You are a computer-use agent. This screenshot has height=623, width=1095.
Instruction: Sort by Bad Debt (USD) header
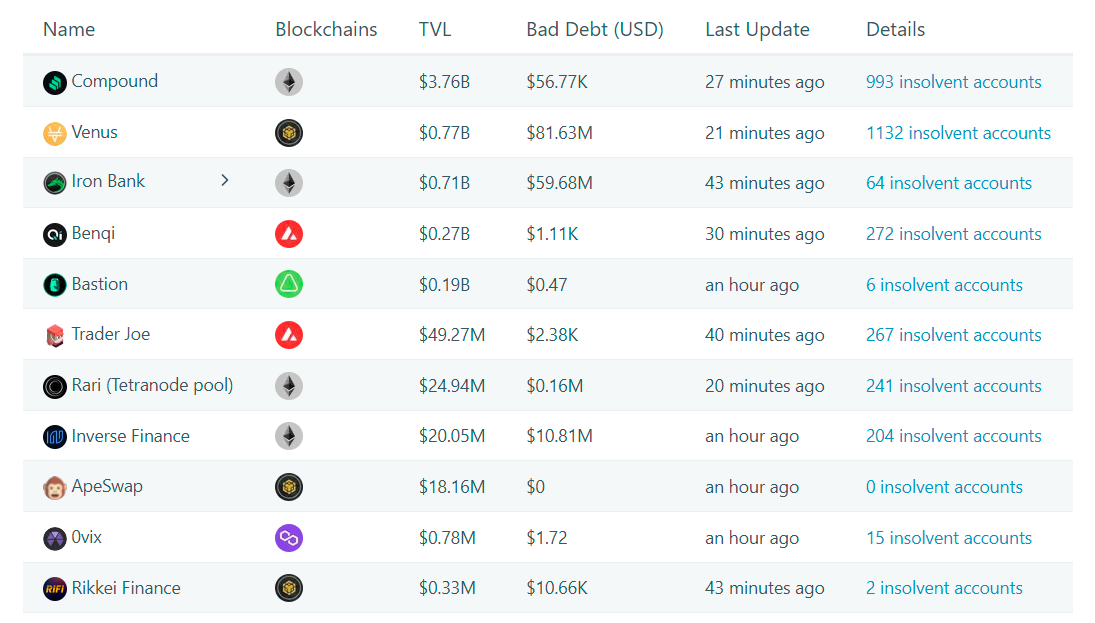(594, 29)
